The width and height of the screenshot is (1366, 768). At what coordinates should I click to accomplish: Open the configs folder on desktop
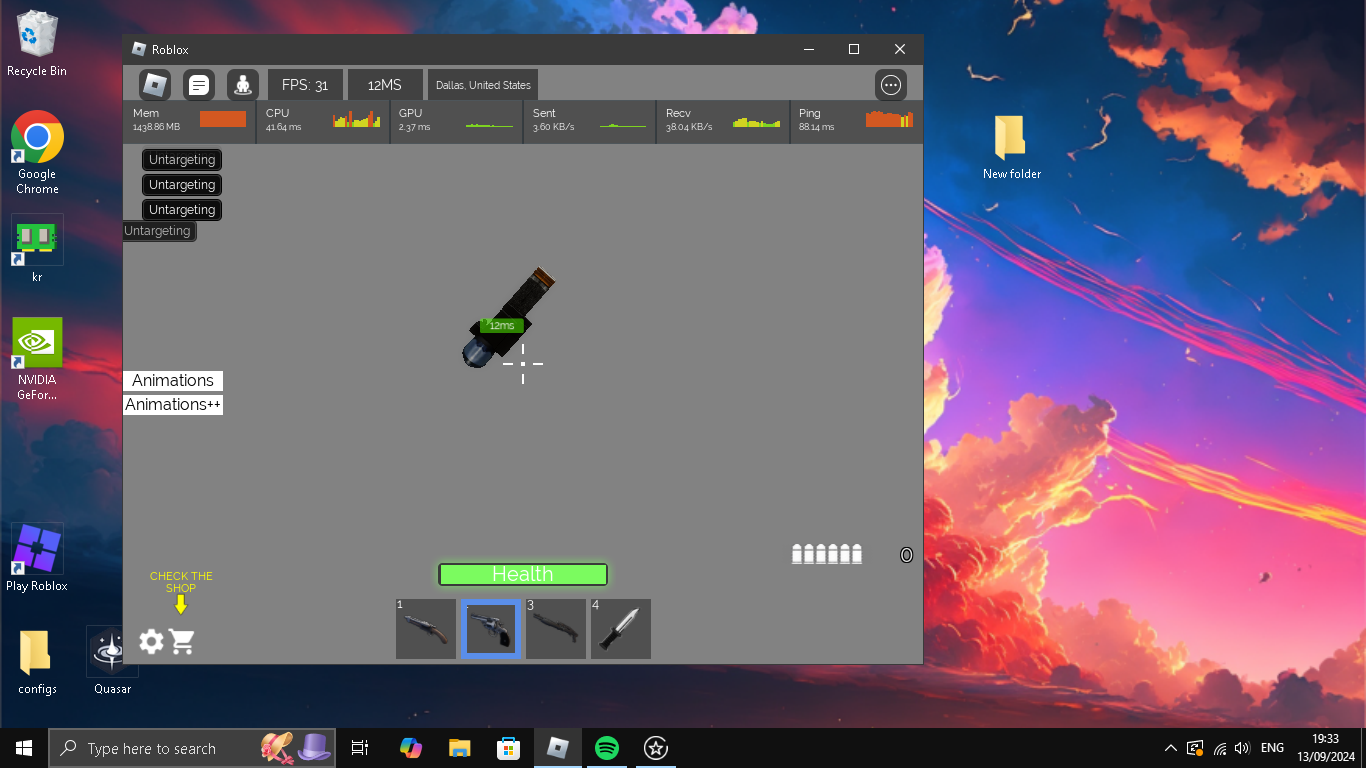tap(37, 661)
